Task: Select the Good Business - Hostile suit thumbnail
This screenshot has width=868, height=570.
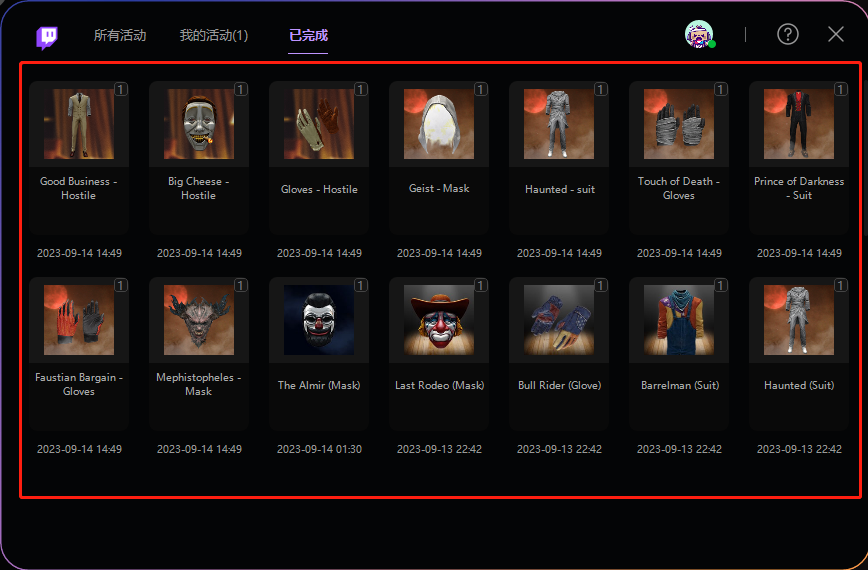Action: pos(79,124)
